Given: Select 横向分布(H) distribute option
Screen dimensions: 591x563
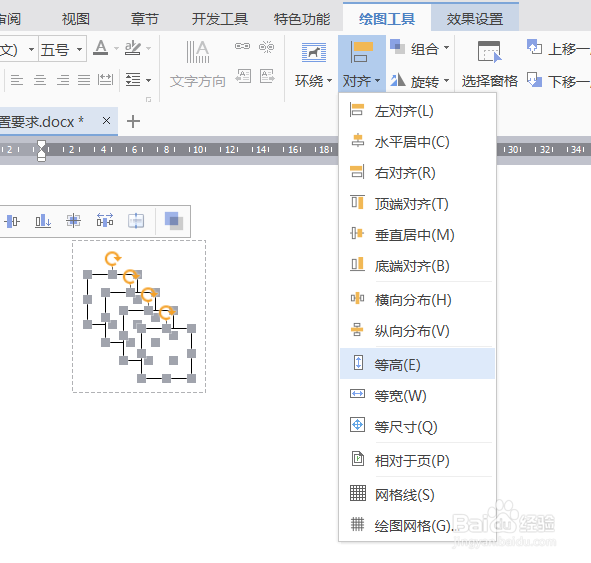Looking at the screenshot, I should [x=417, y=300].
